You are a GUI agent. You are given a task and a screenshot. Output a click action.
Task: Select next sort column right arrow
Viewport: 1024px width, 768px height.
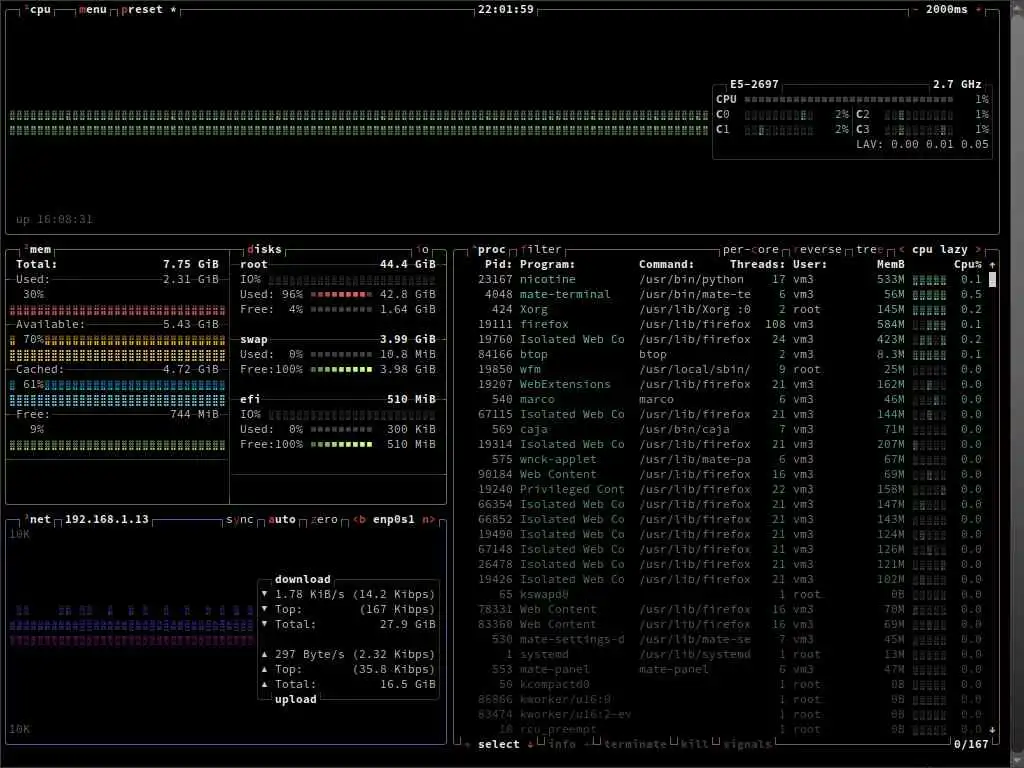click(x=978, y=249)
